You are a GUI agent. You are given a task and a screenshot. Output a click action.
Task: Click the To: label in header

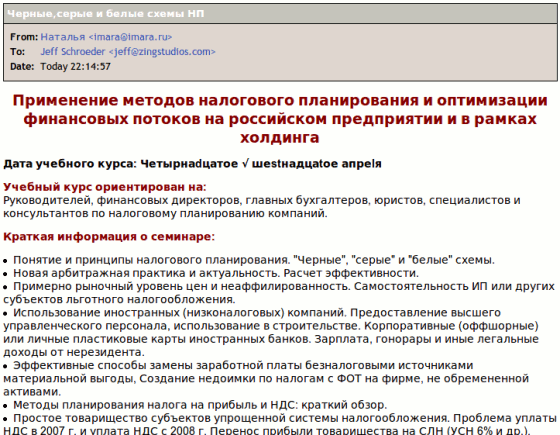click(x=18, y=52)
